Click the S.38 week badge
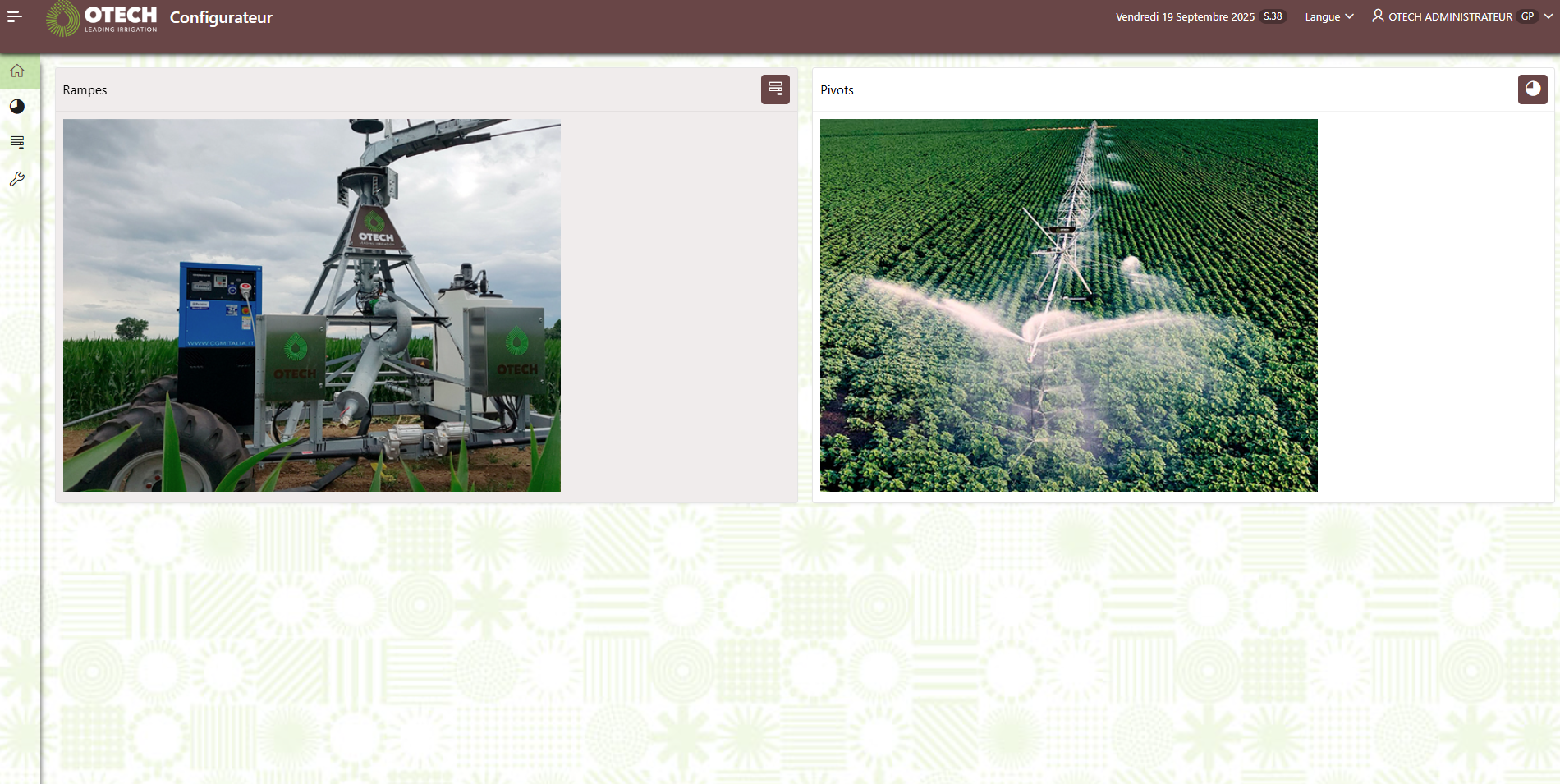The height and width of the screenshot is (784, 1560). 1273,16
